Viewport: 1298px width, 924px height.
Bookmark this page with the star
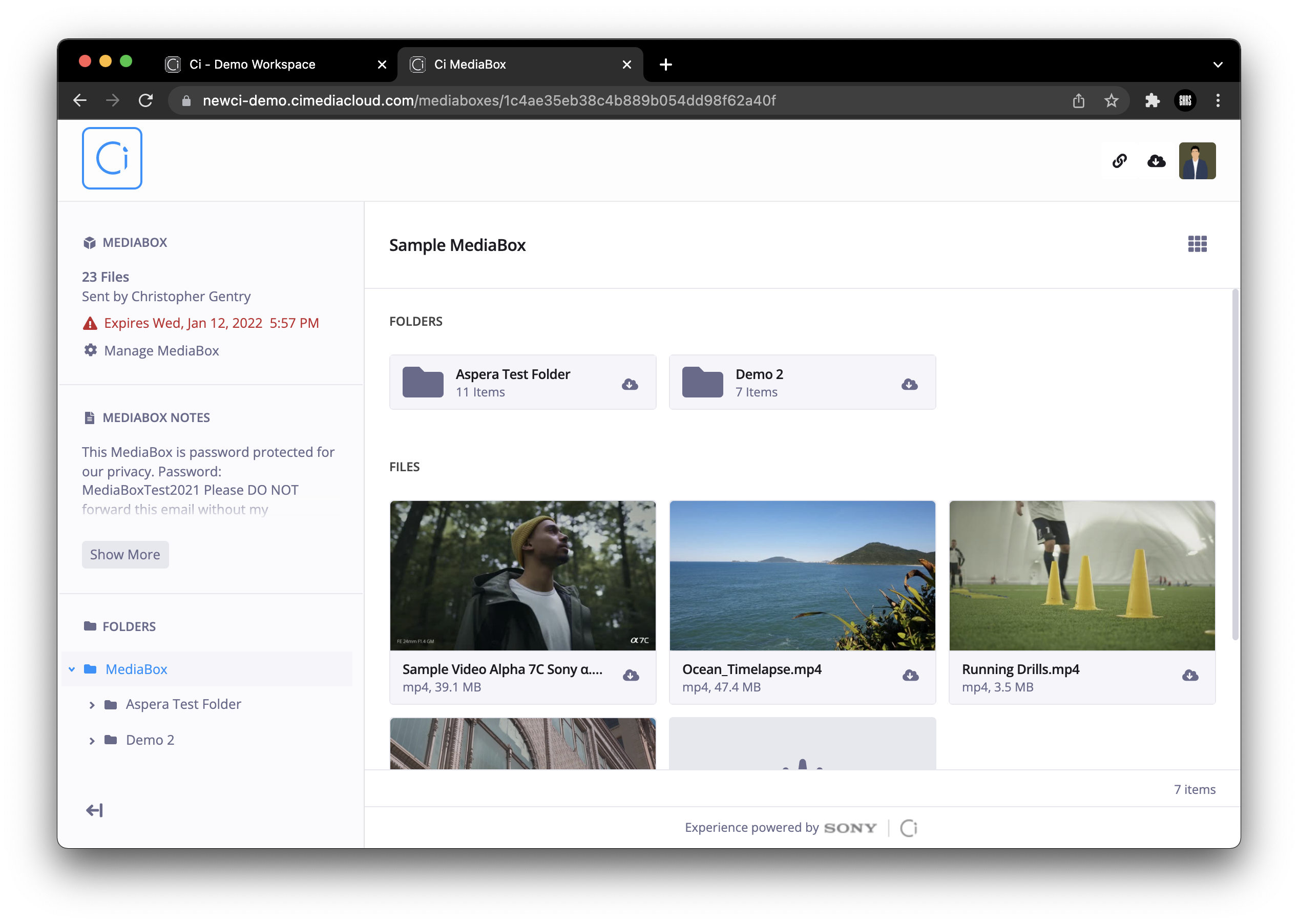click(1111, 101)
